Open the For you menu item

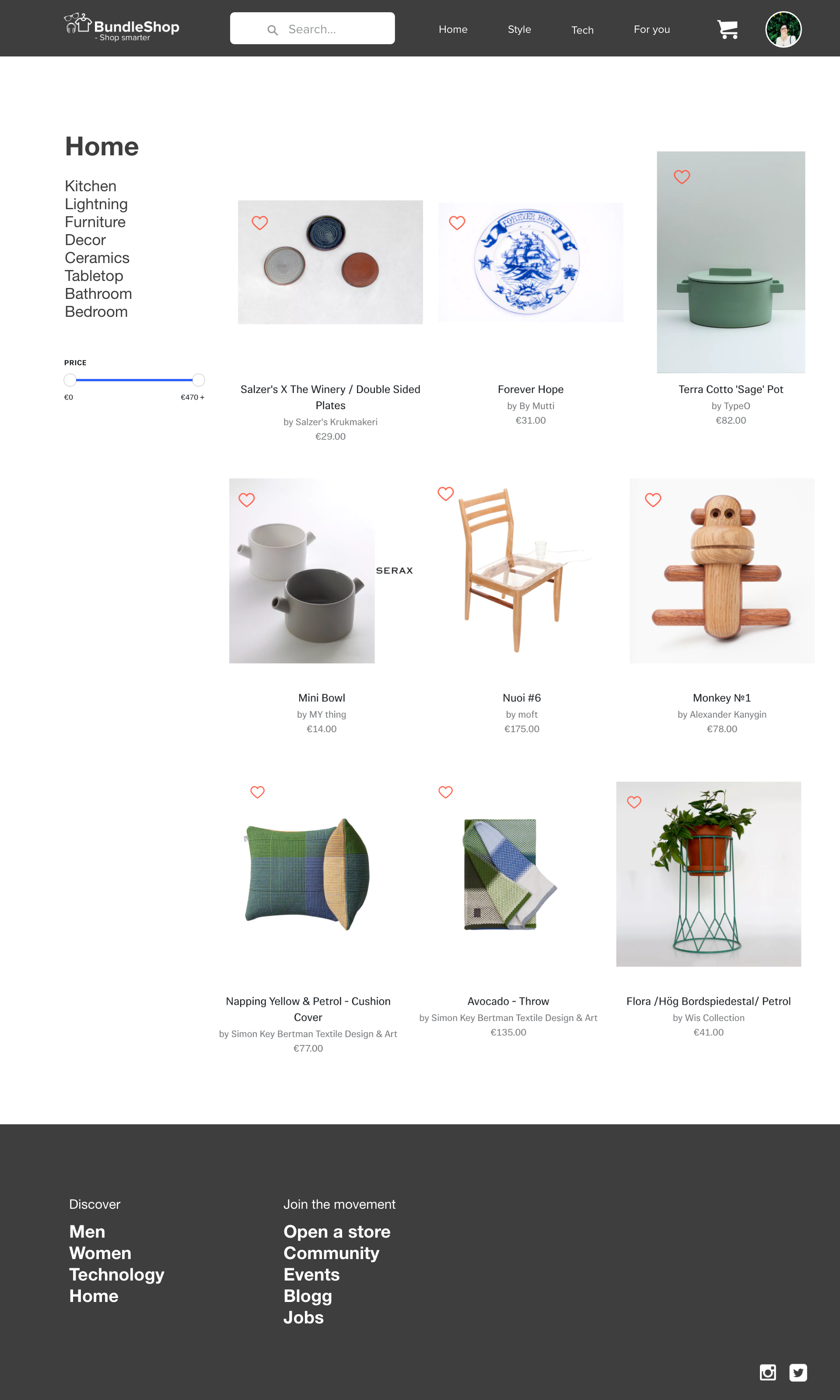click(x=651, y=29)
